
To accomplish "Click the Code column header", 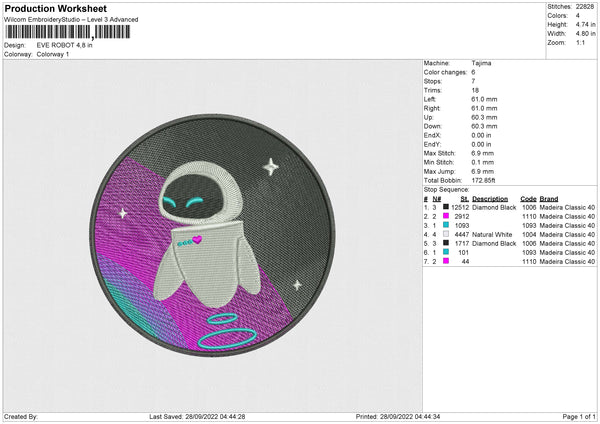I will click(x=528, y=199).
